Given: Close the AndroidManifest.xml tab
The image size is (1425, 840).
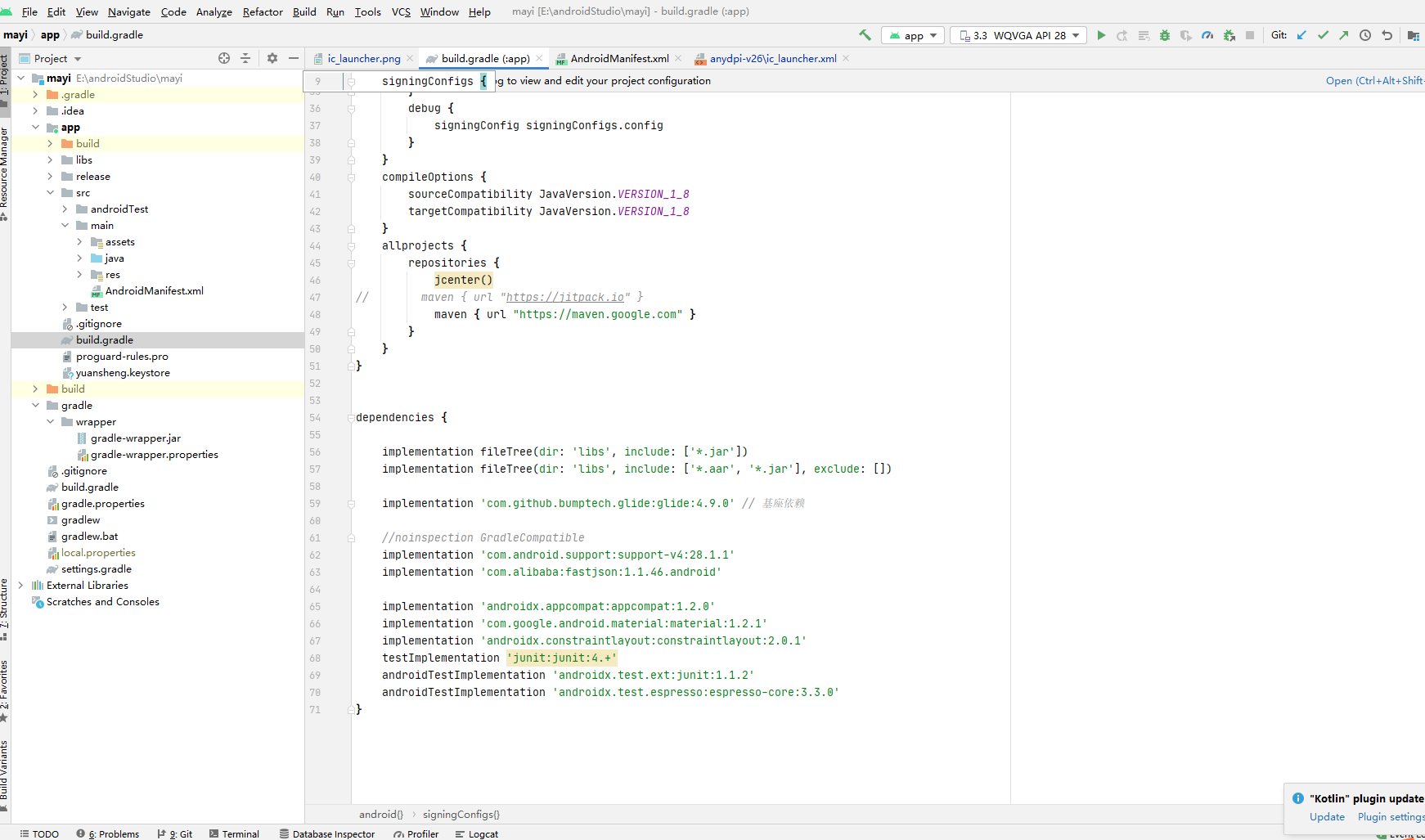Looking at the screenshot, I should pos(678,58).
